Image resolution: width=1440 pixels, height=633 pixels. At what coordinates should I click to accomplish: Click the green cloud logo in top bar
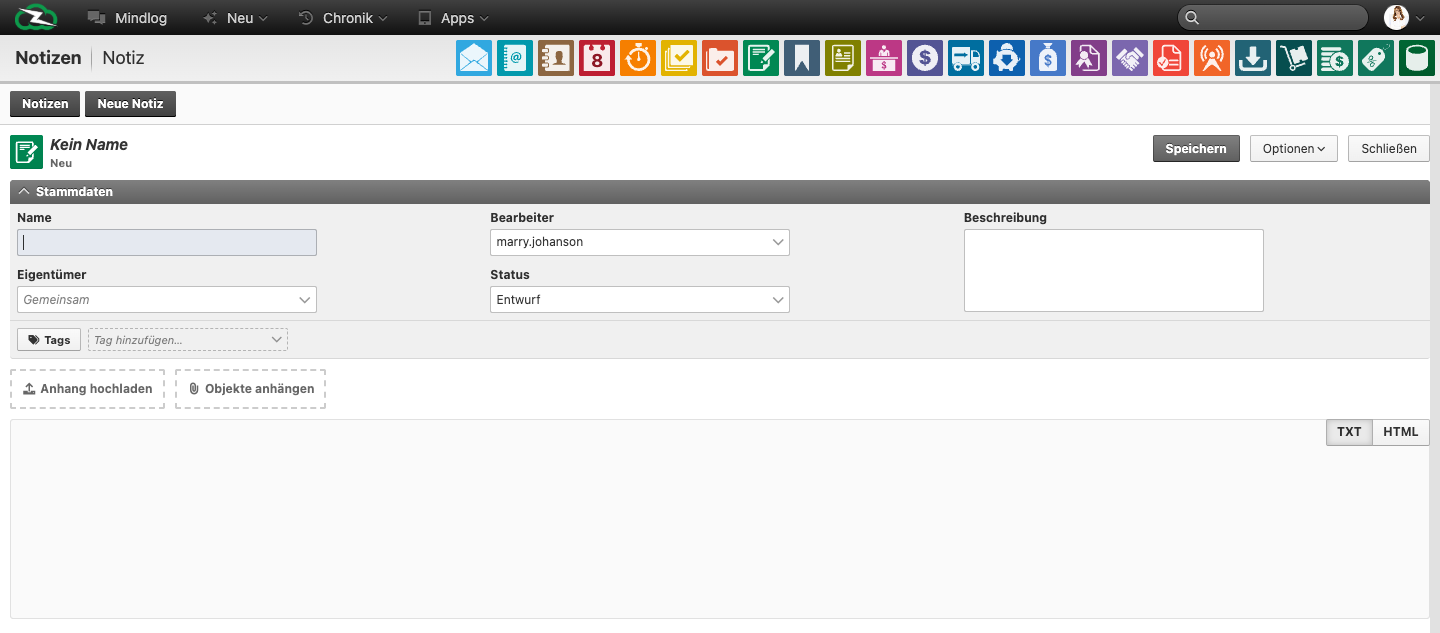pos(36,17)
